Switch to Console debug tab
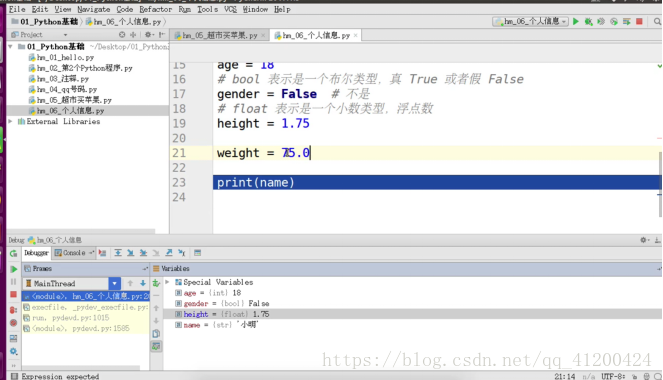The height and width of the screenshot is (380, 663). click(74, 253)
